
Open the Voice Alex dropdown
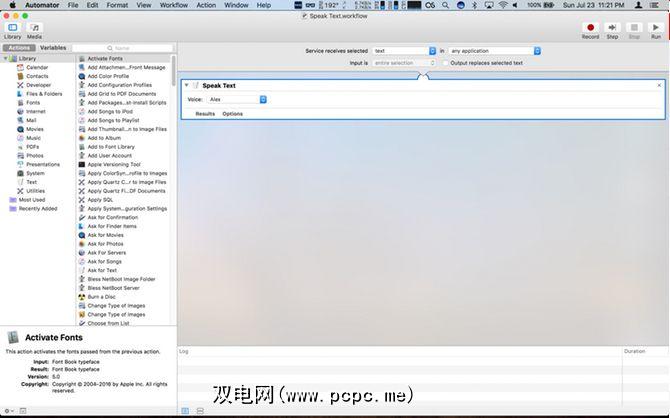pos(237,99)
